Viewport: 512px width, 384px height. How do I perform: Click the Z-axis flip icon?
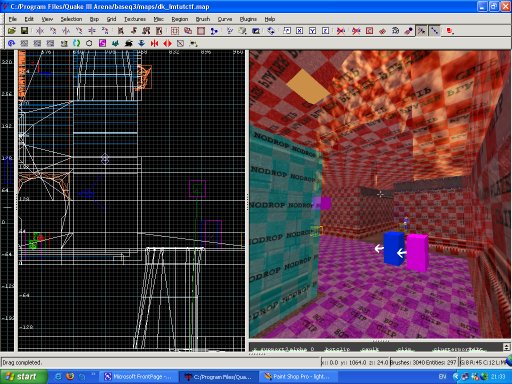[x=92, y=31]
